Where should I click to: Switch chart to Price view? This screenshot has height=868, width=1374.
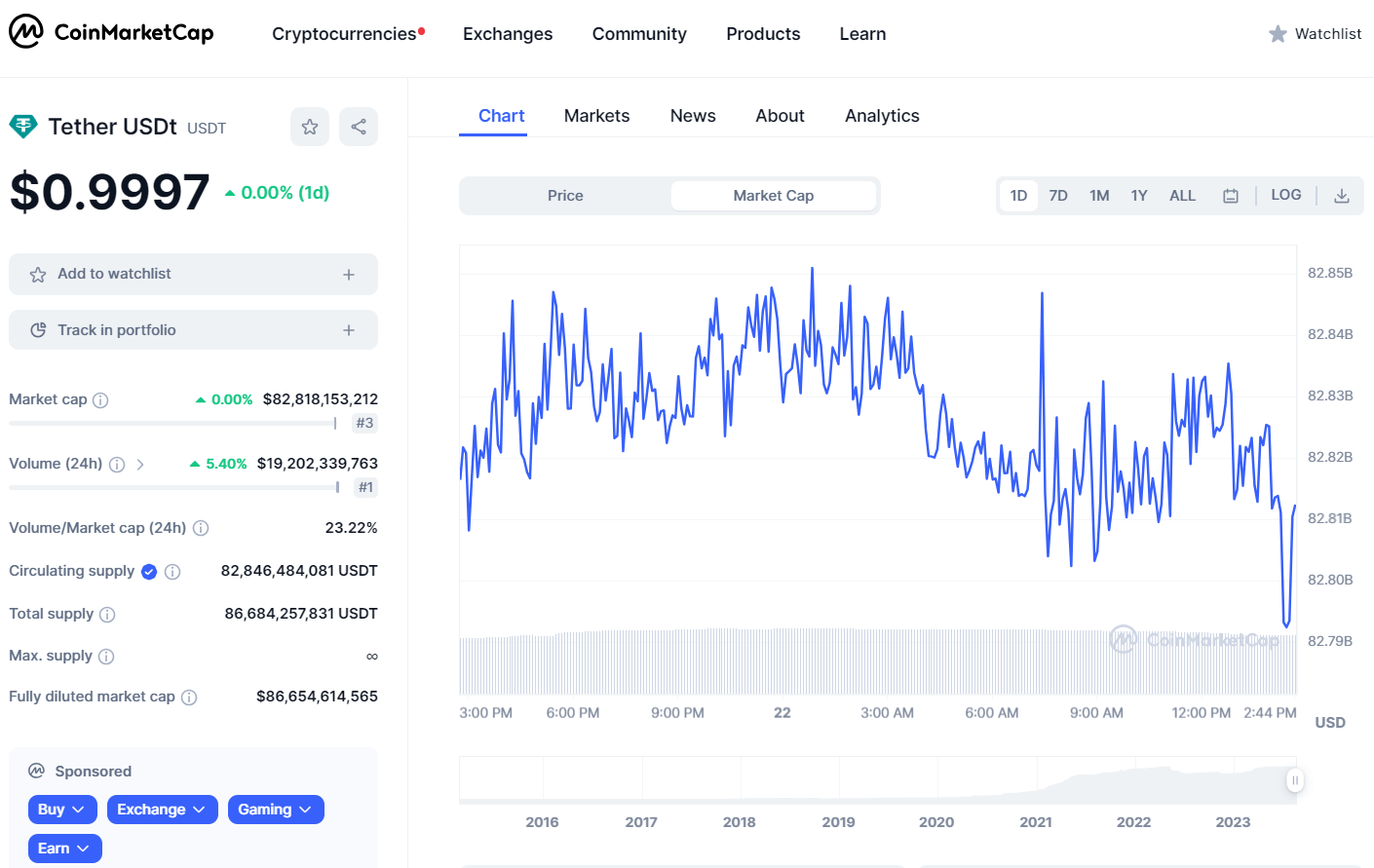click(x=565, y=196)
